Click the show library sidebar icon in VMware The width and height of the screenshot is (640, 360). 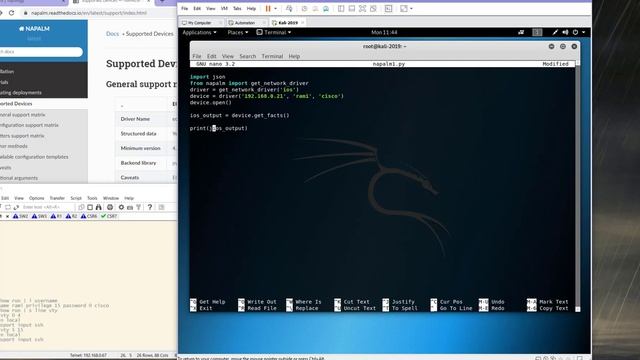341,9
